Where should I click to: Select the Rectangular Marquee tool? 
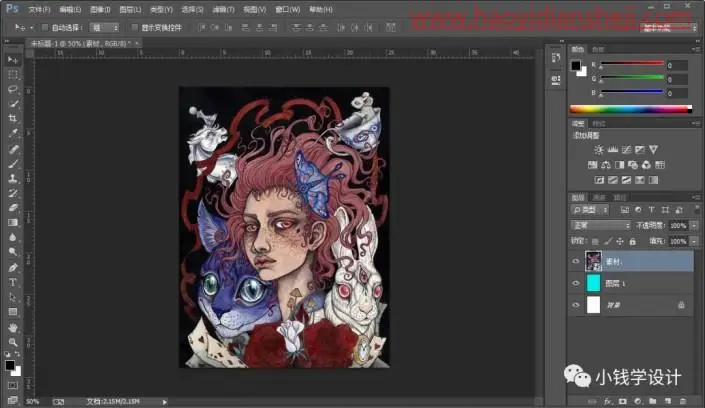pos(13,75)
